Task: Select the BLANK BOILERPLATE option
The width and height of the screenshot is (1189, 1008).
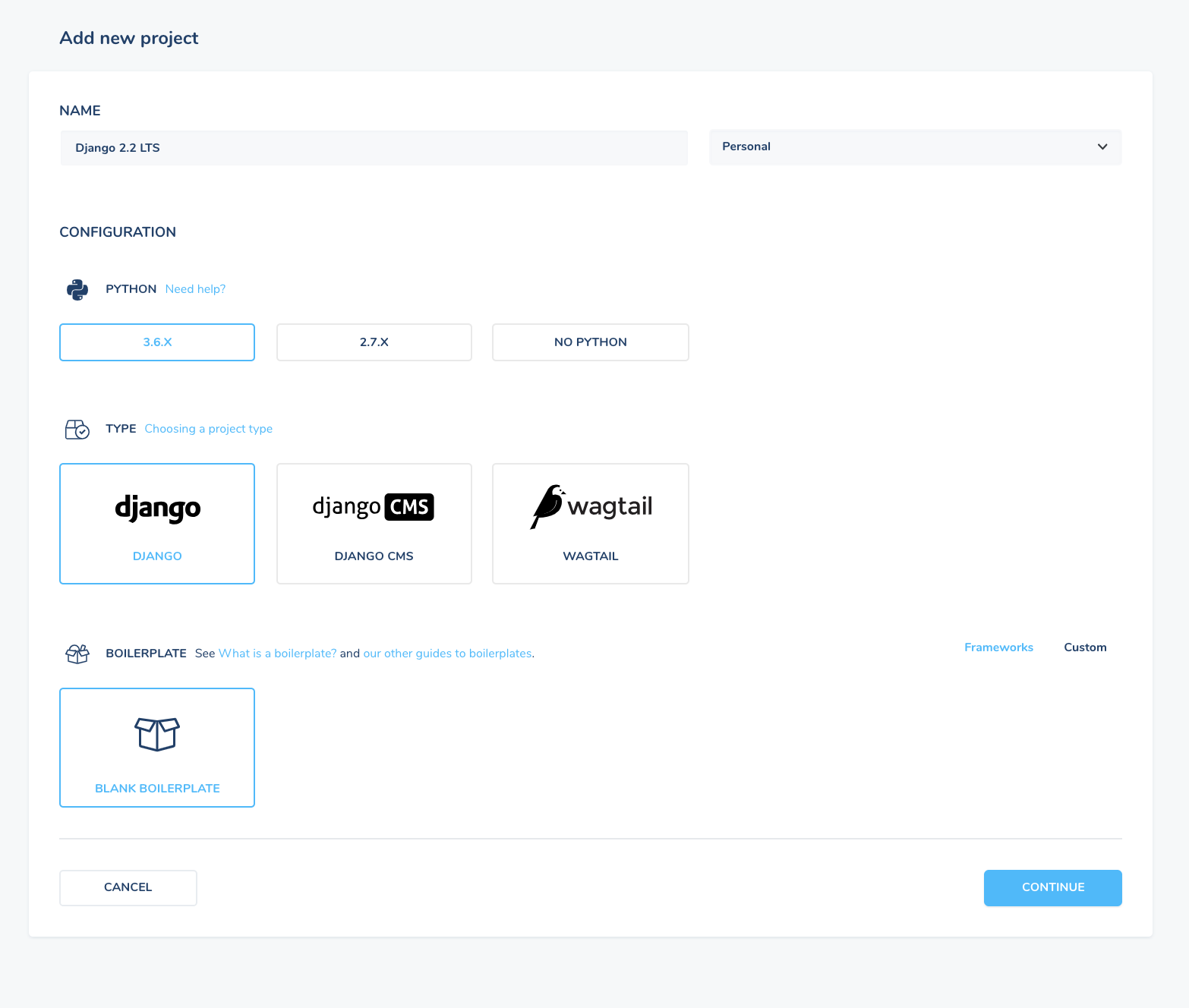Action: pyautogui.click(x=157, y=748)
